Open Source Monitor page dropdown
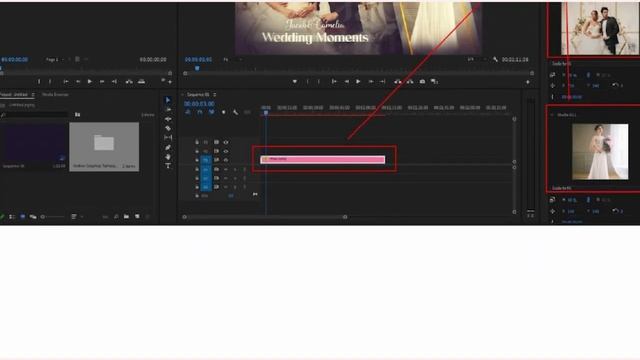The width and height of the screenshot is (640, 360). click(55, 60)
